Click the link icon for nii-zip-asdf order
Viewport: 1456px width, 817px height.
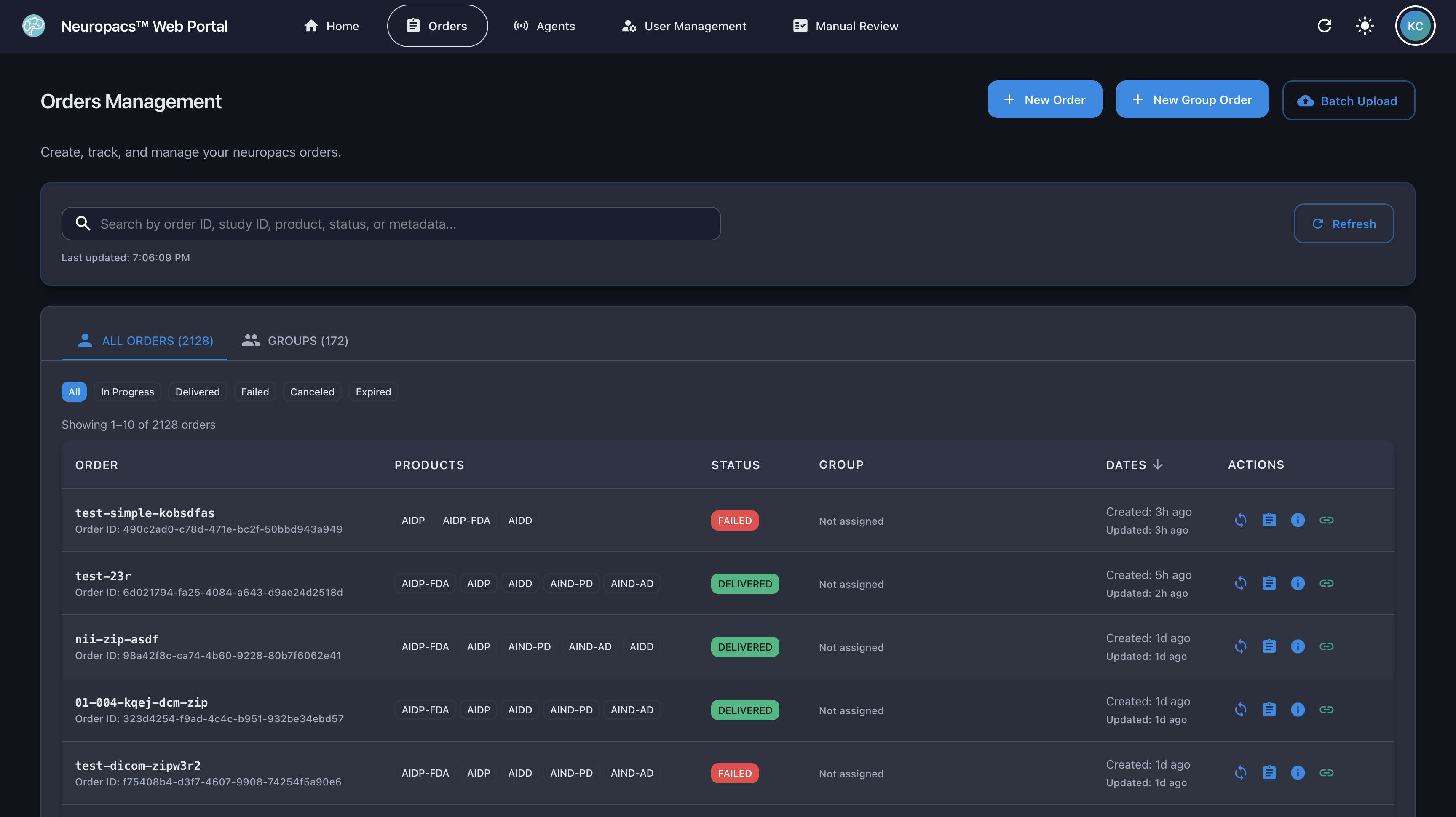(x=1327, y=646)
